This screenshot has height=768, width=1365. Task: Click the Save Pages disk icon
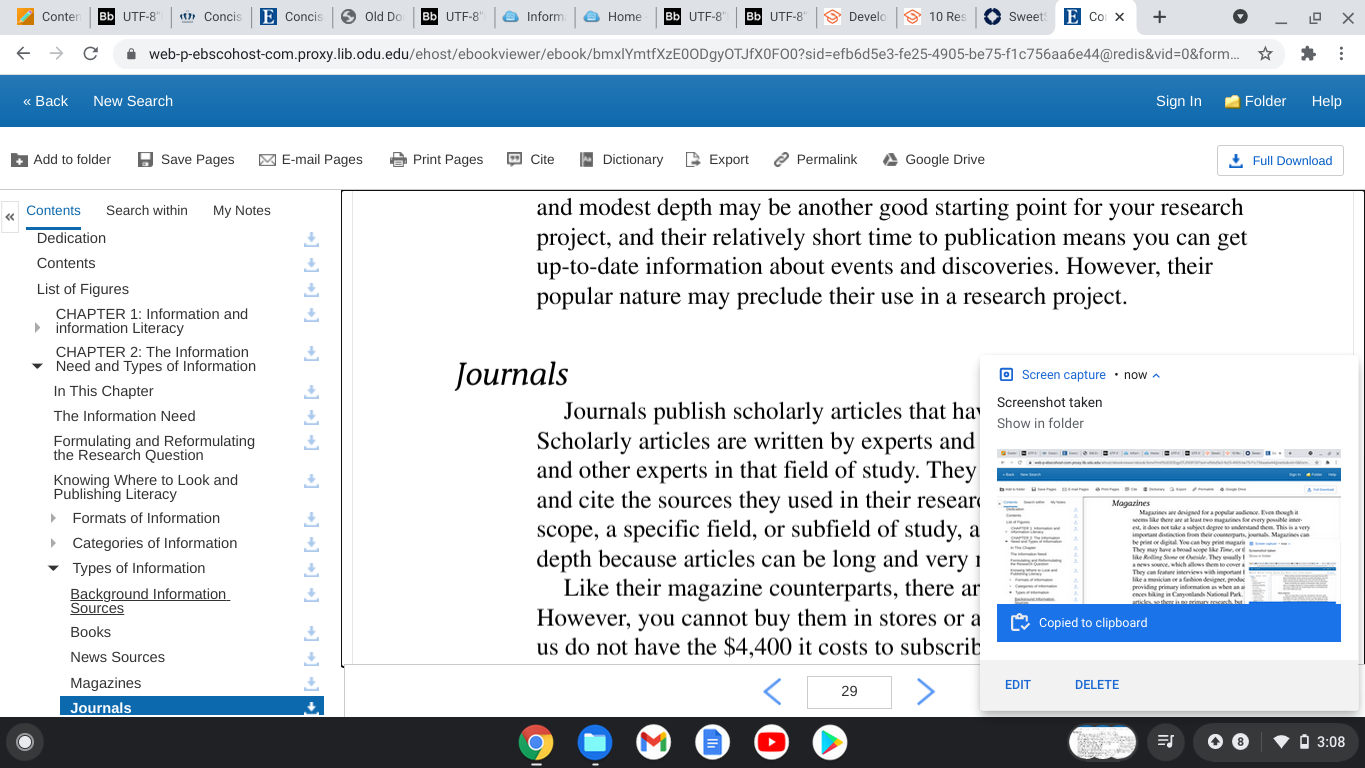[x=145, y=160]
